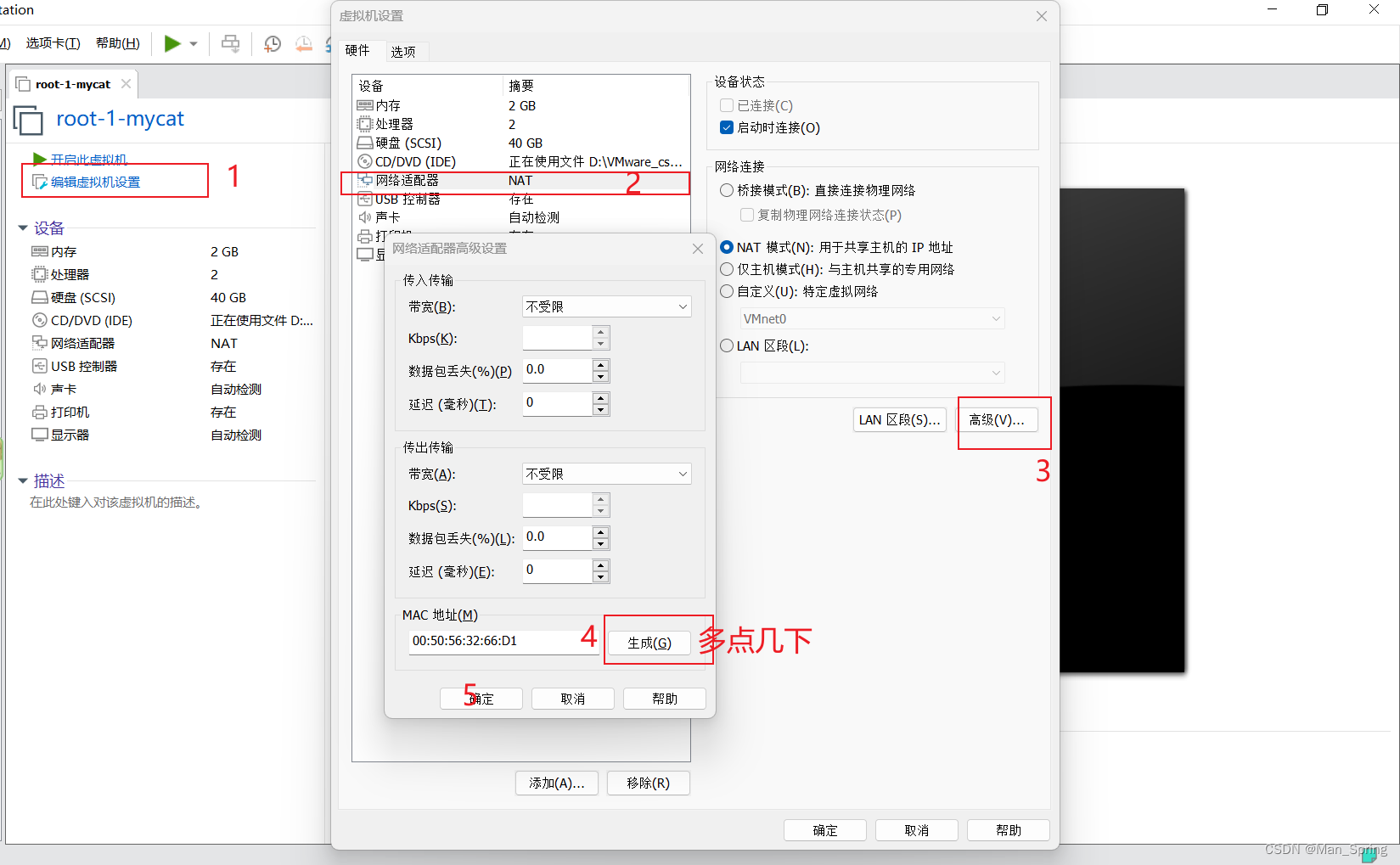Select 硬盘 (SCSI) icon in settings hardware list

[x=365, y=143]
